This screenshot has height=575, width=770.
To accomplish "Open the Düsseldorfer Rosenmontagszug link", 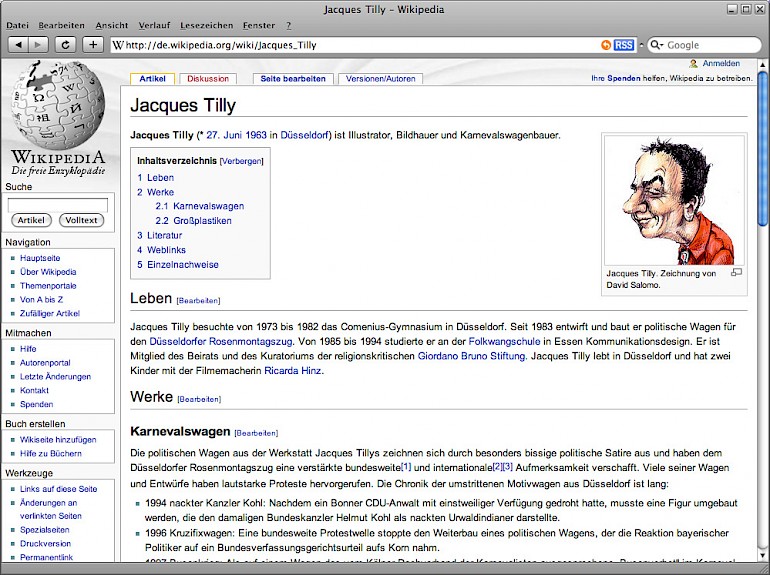I will pyautogui.click(x=221, y=341).
